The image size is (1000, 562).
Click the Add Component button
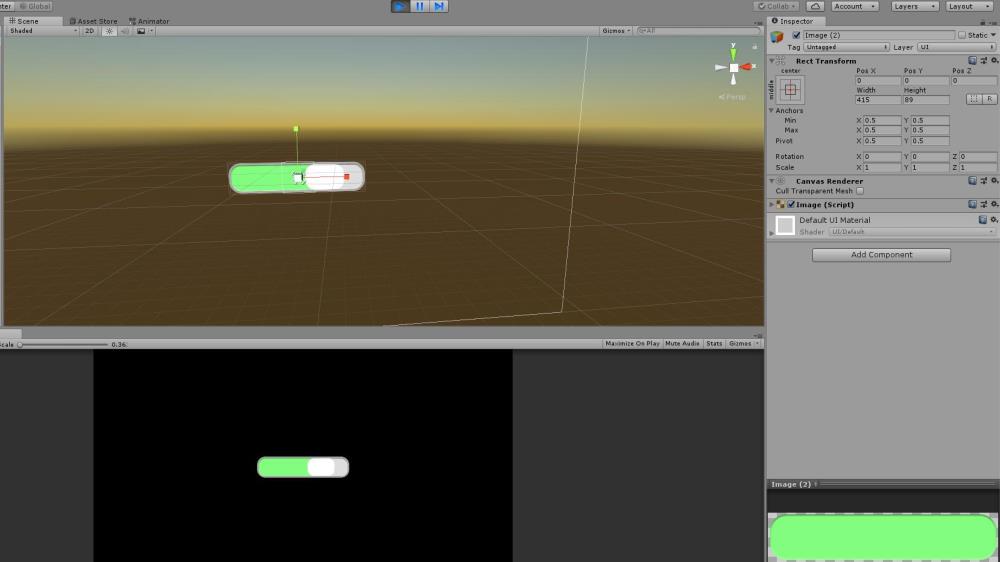point(881,255)
